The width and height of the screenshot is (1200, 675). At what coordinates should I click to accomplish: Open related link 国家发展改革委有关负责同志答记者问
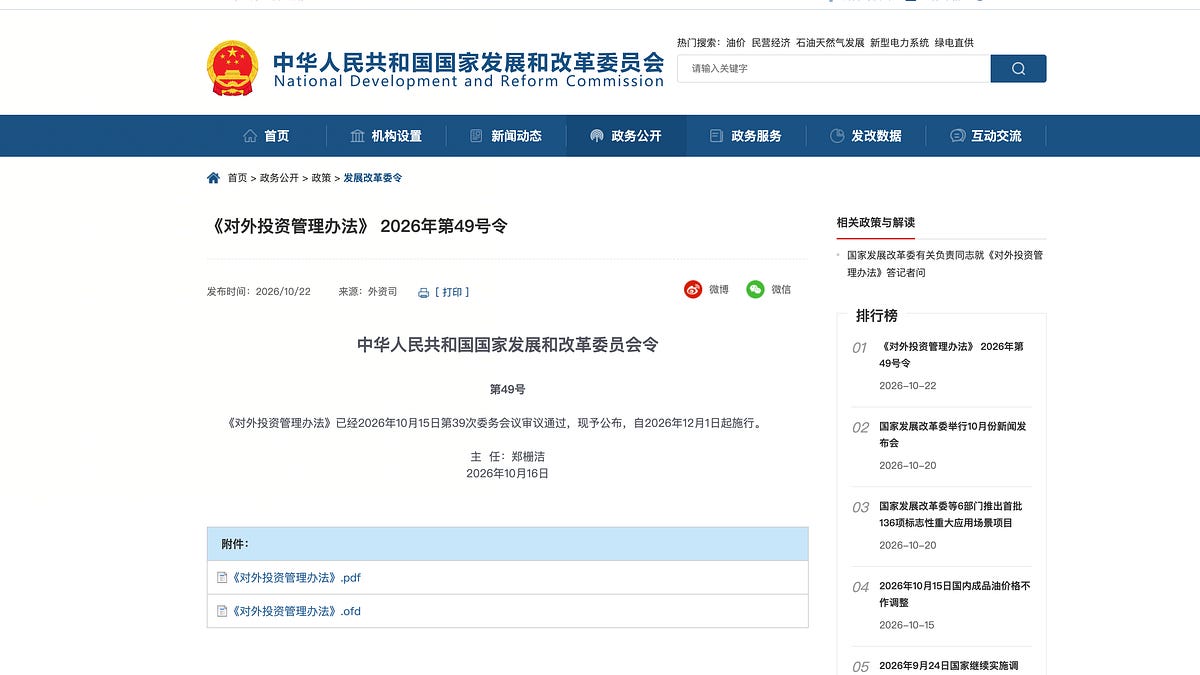(x=945, y=264)
